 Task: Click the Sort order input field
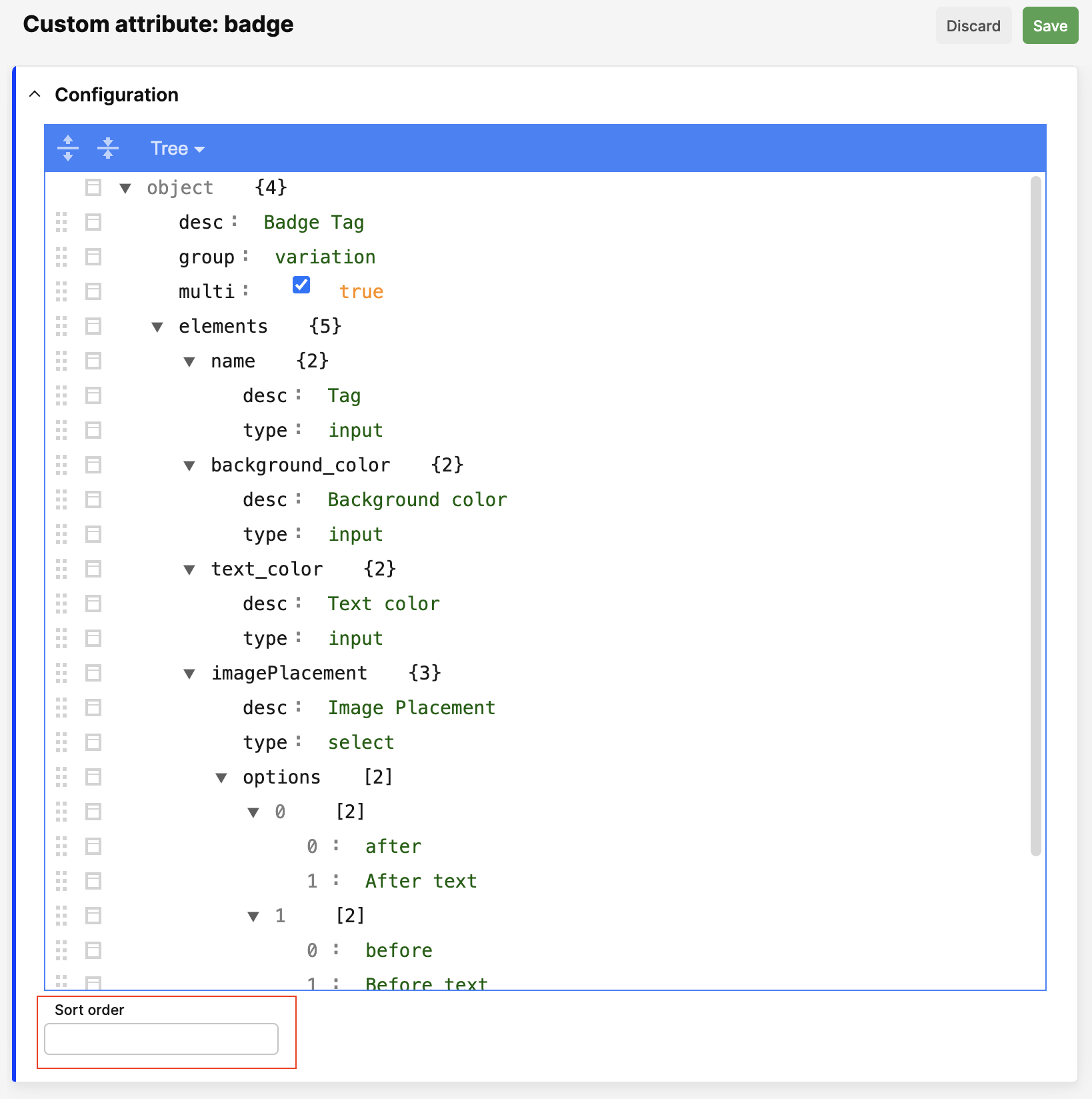tap(161, 1039)
